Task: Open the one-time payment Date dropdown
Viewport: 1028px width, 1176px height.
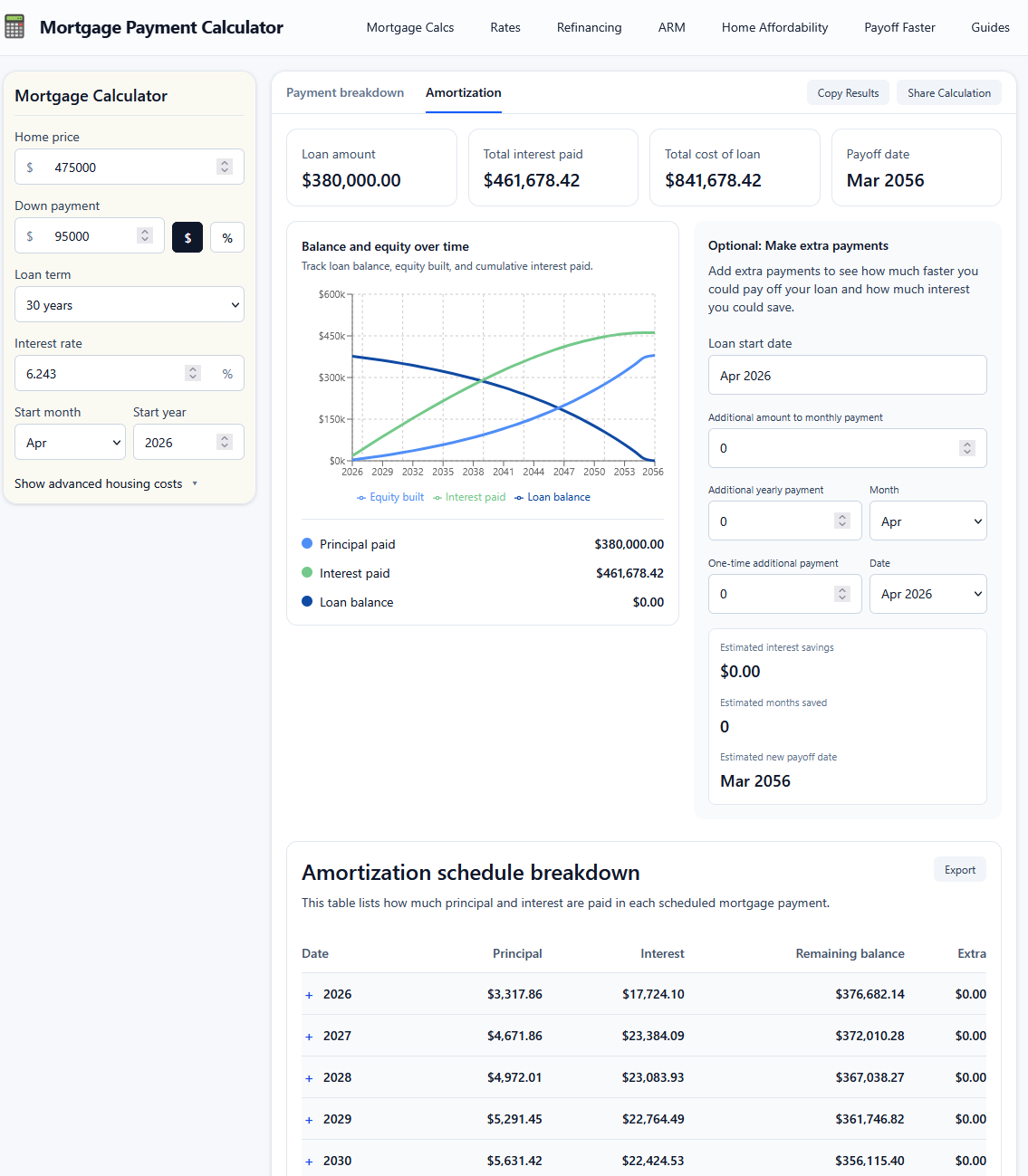Action: [x=927, y=594]
